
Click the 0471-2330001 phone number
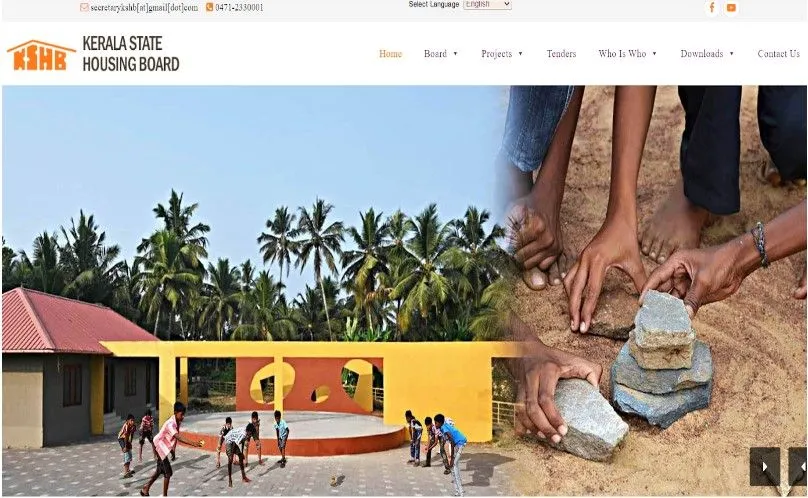tap(239, 8)
